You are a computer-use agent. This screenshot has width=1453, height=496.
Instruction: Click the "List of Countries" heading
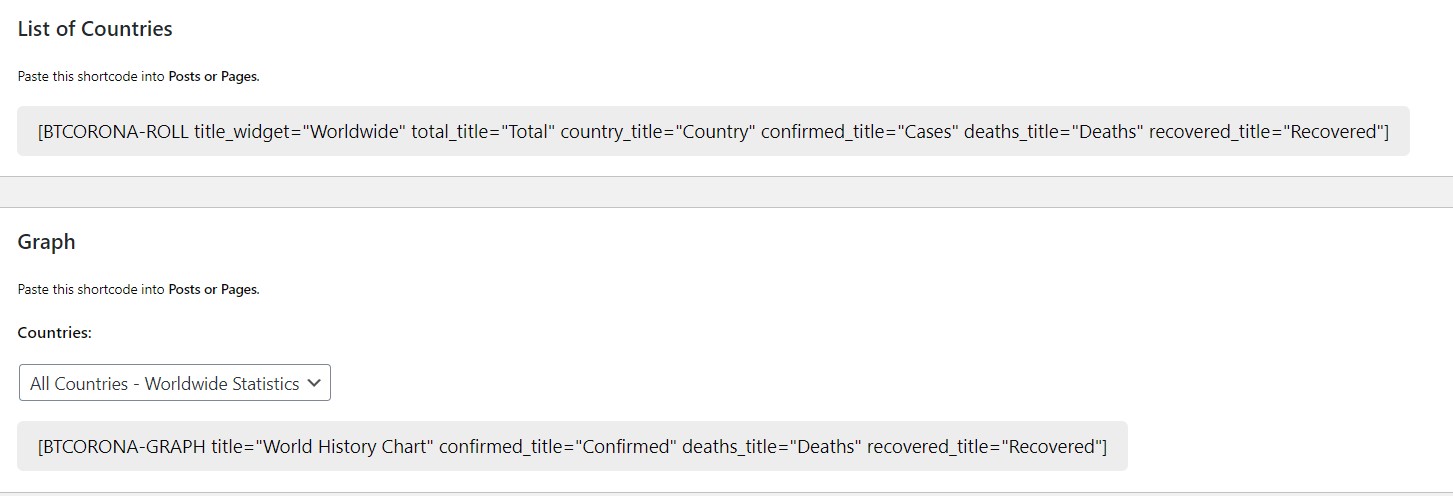pos(95,29)
